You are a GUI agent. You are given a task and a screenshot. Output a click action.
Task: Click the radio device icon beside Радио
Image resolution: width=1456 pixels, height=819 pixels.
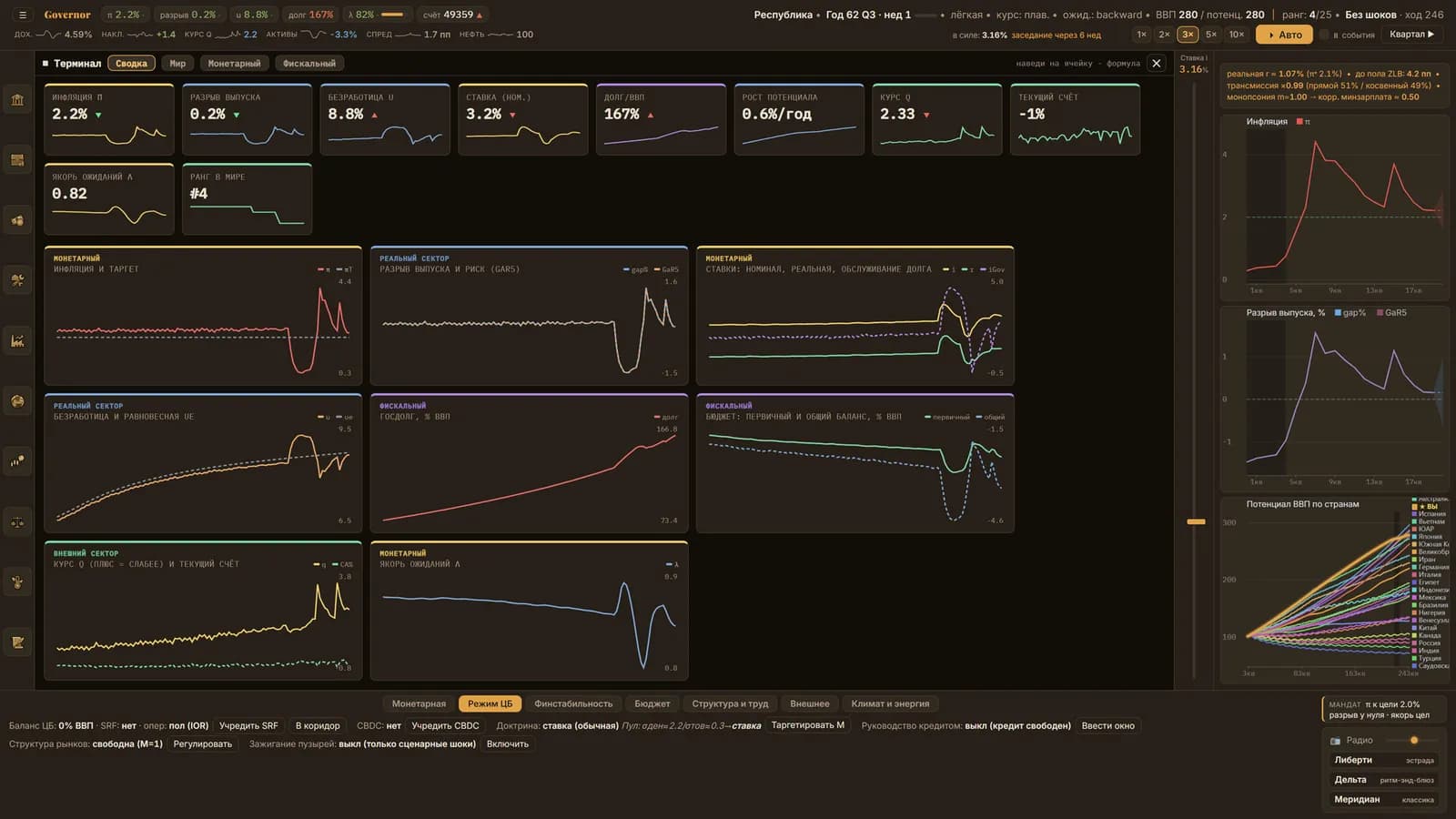(1335, 741)
